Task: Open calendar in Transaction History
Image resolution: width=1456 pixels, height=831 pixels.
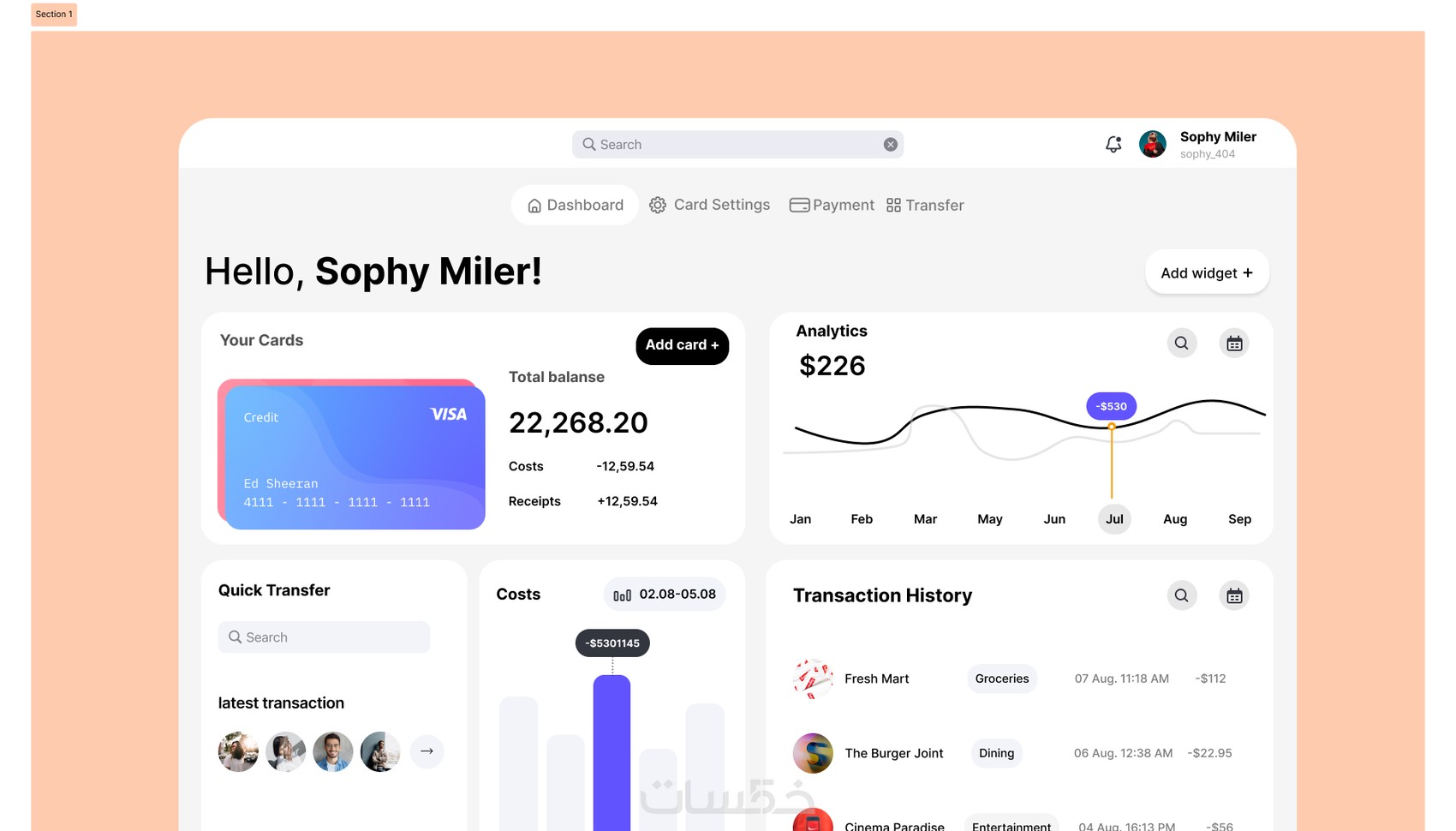Action: [x=1234, y=595]
